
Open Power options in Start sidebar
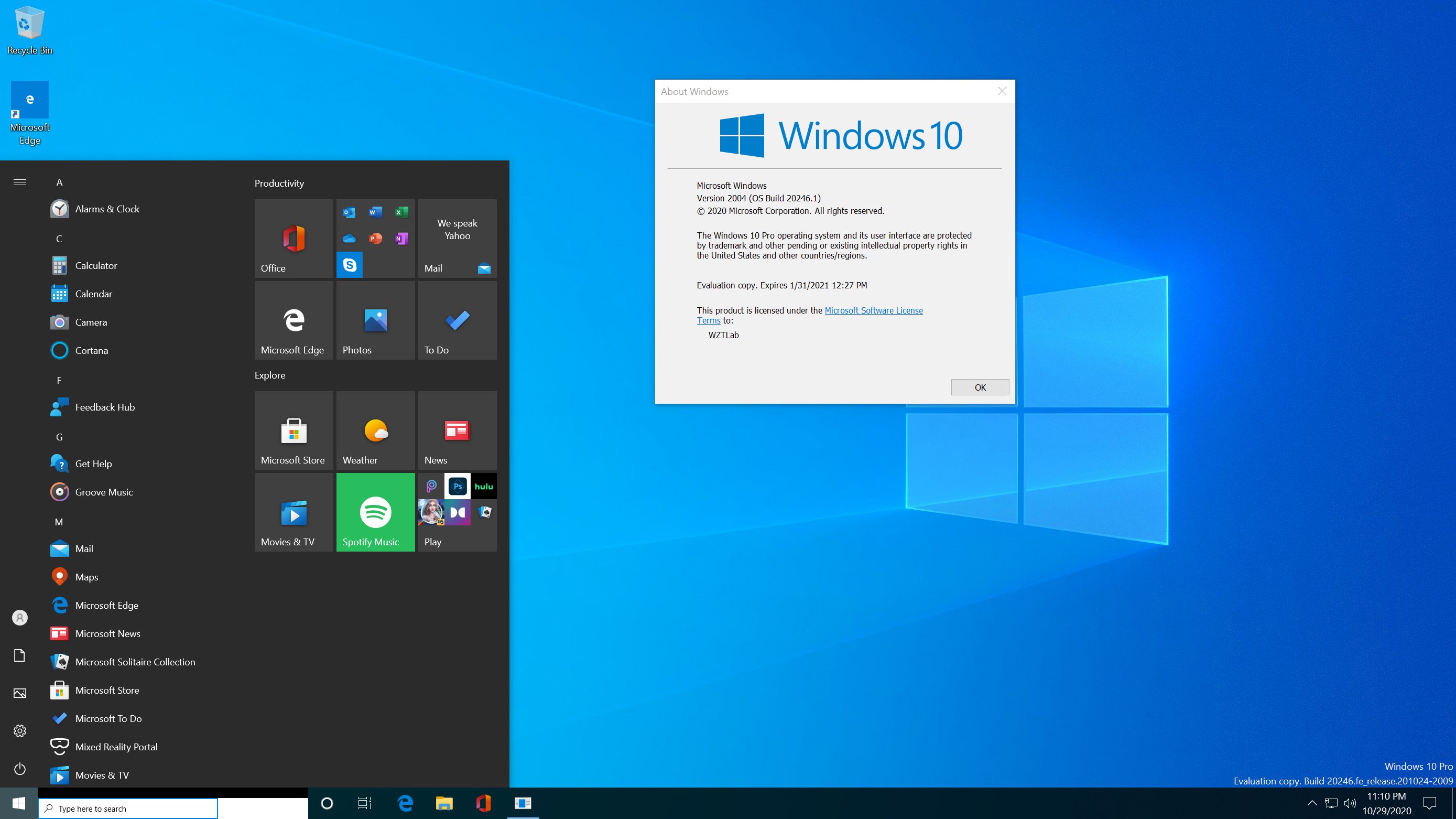(x=20, y=769)
